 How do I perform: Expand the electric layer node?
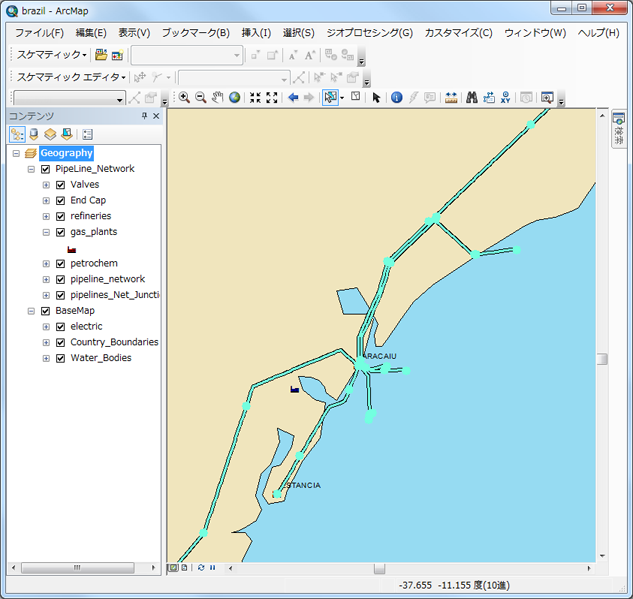click(x=46, y=327)
